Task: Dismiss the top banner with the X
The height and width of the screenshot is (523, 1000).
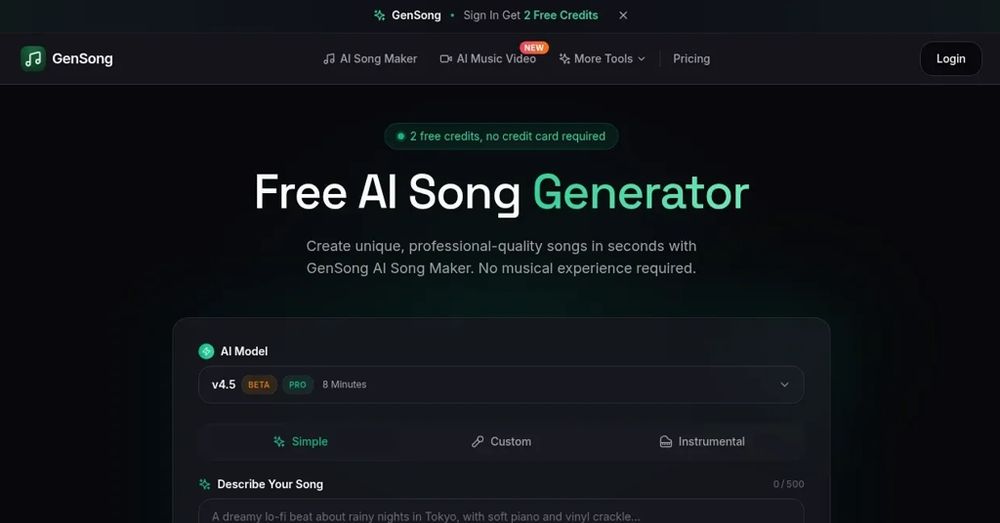Action: tap(623, 15)
